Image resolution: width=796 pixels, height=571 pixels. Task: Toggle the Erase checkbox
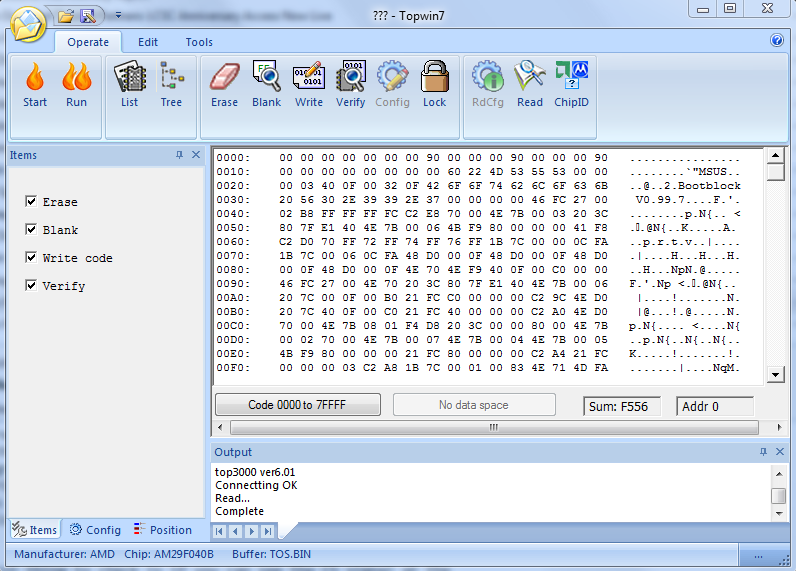pos(31,201)
